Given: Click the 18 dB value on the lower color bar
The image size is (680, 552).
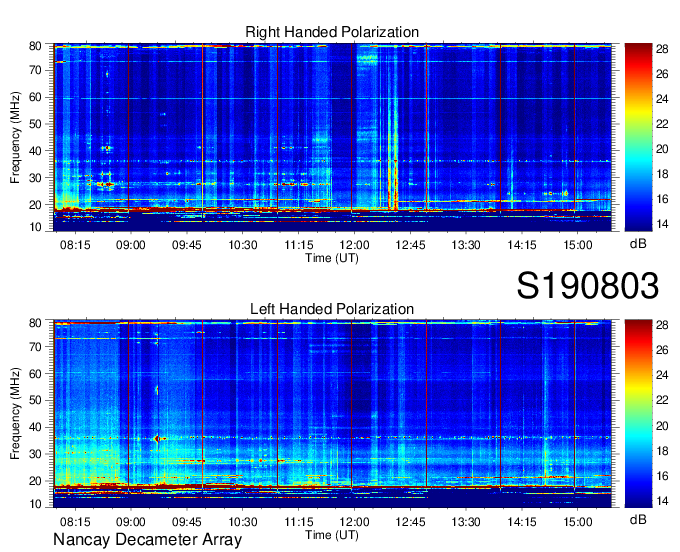Looking at the screenshot, I should (662, 451).
